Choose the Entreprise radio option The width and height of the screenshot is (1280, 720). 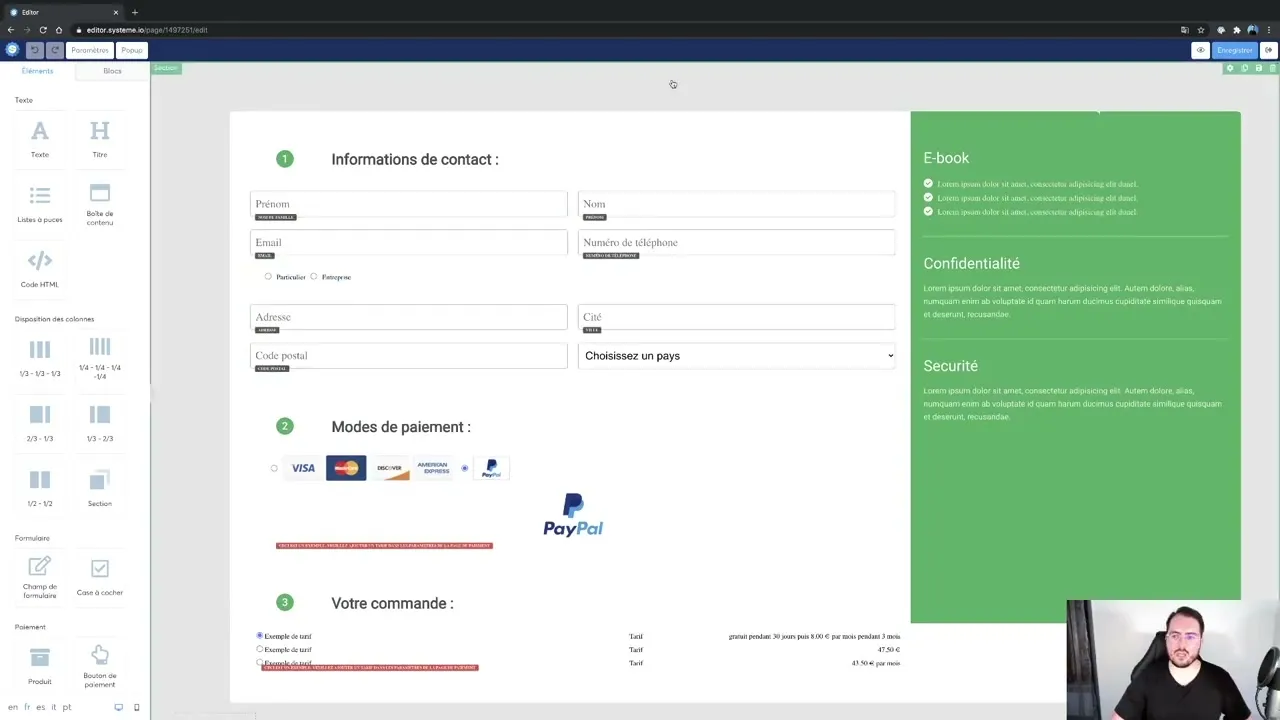(313, 277)
